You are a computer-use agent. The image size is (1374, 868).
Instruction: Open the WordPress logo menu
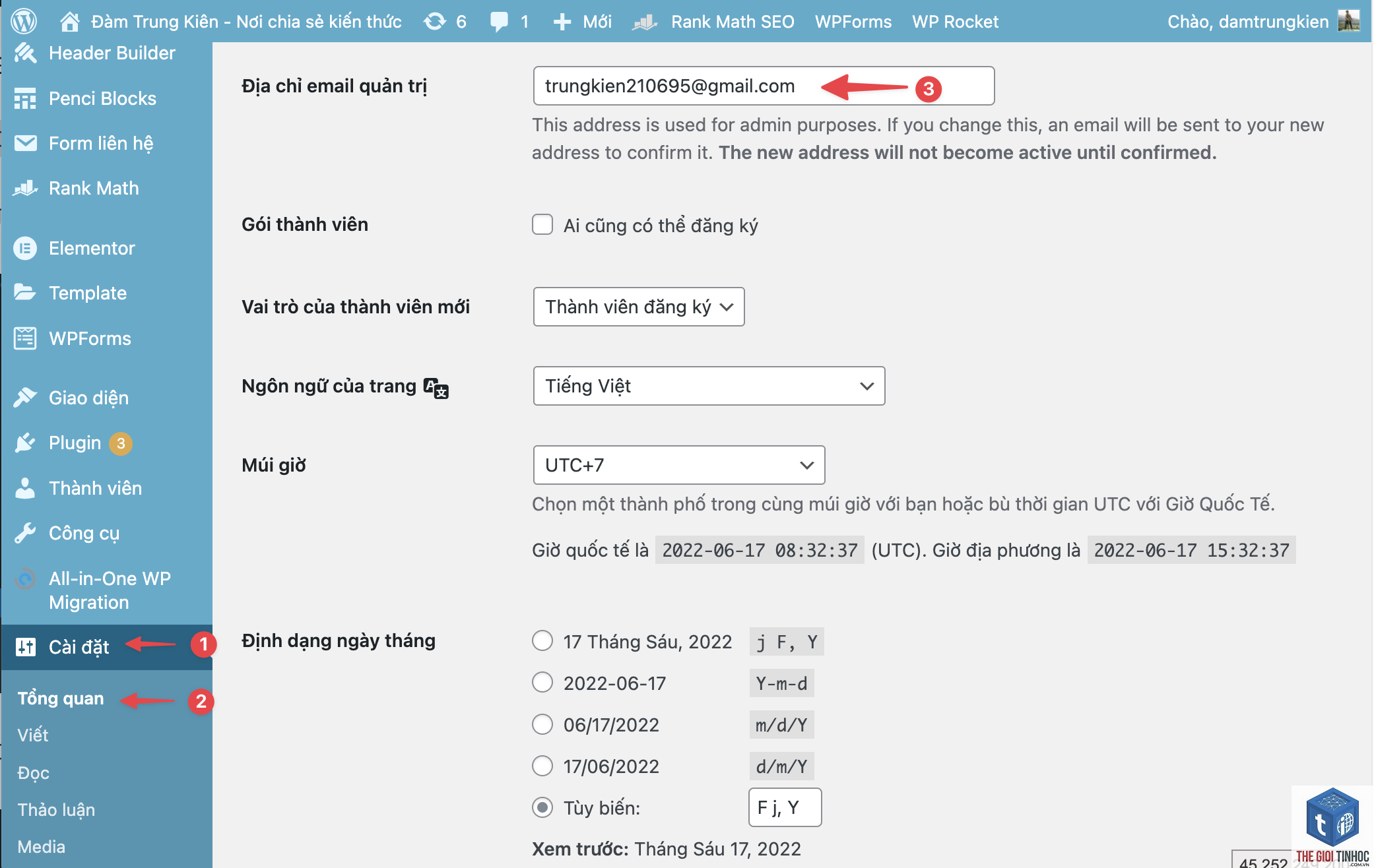pyautogui.click(x=24, y=21)
